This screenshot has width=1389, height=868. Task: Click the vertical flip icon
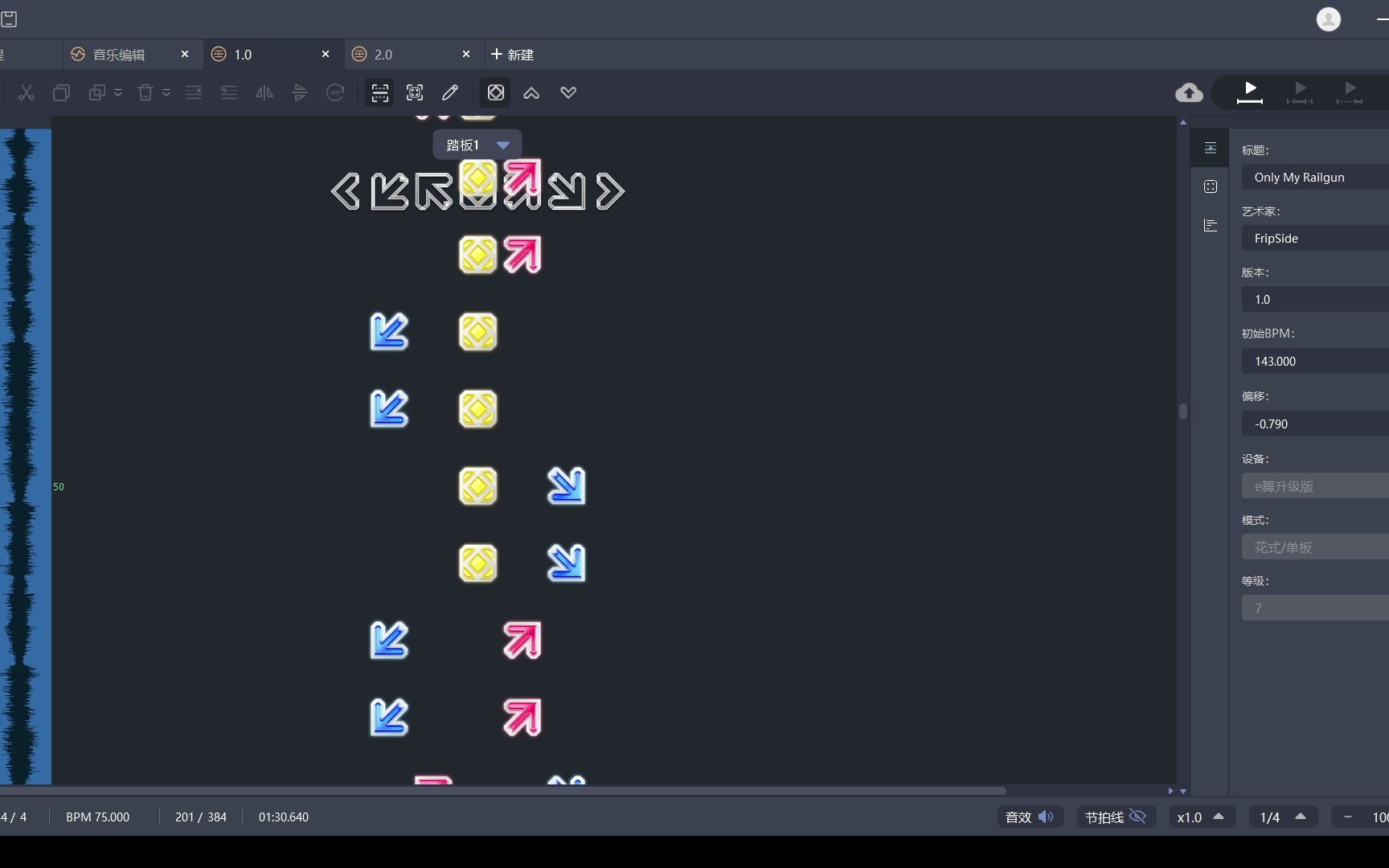point(300,92)
